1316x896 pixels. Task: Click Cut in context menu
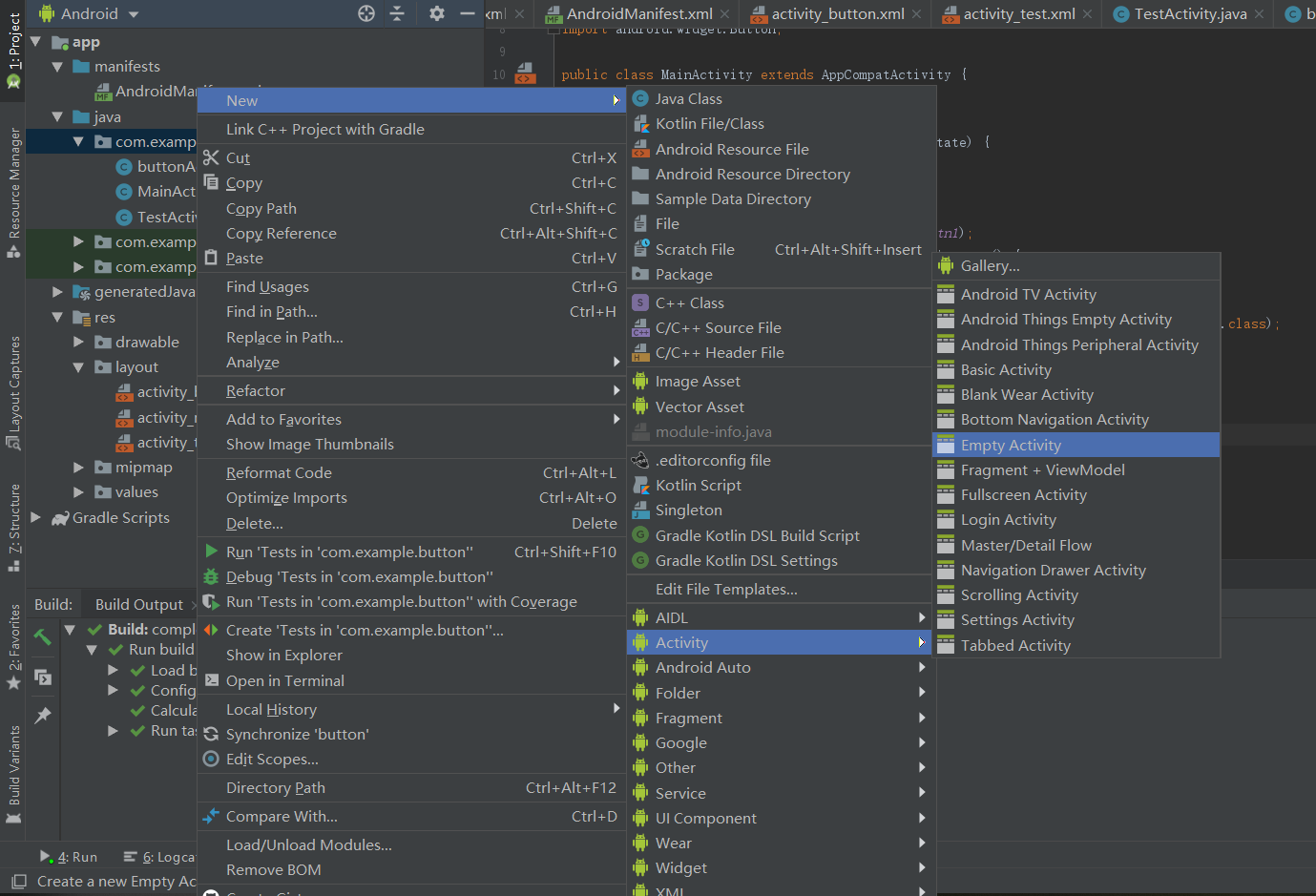click(x=411, y=157)
